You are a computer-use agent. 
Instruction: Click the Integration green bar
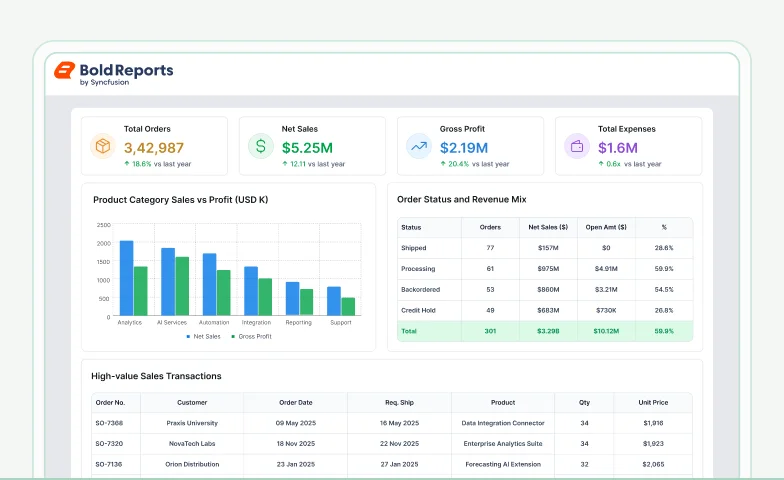pyautogui.click(x=265, y=297)
